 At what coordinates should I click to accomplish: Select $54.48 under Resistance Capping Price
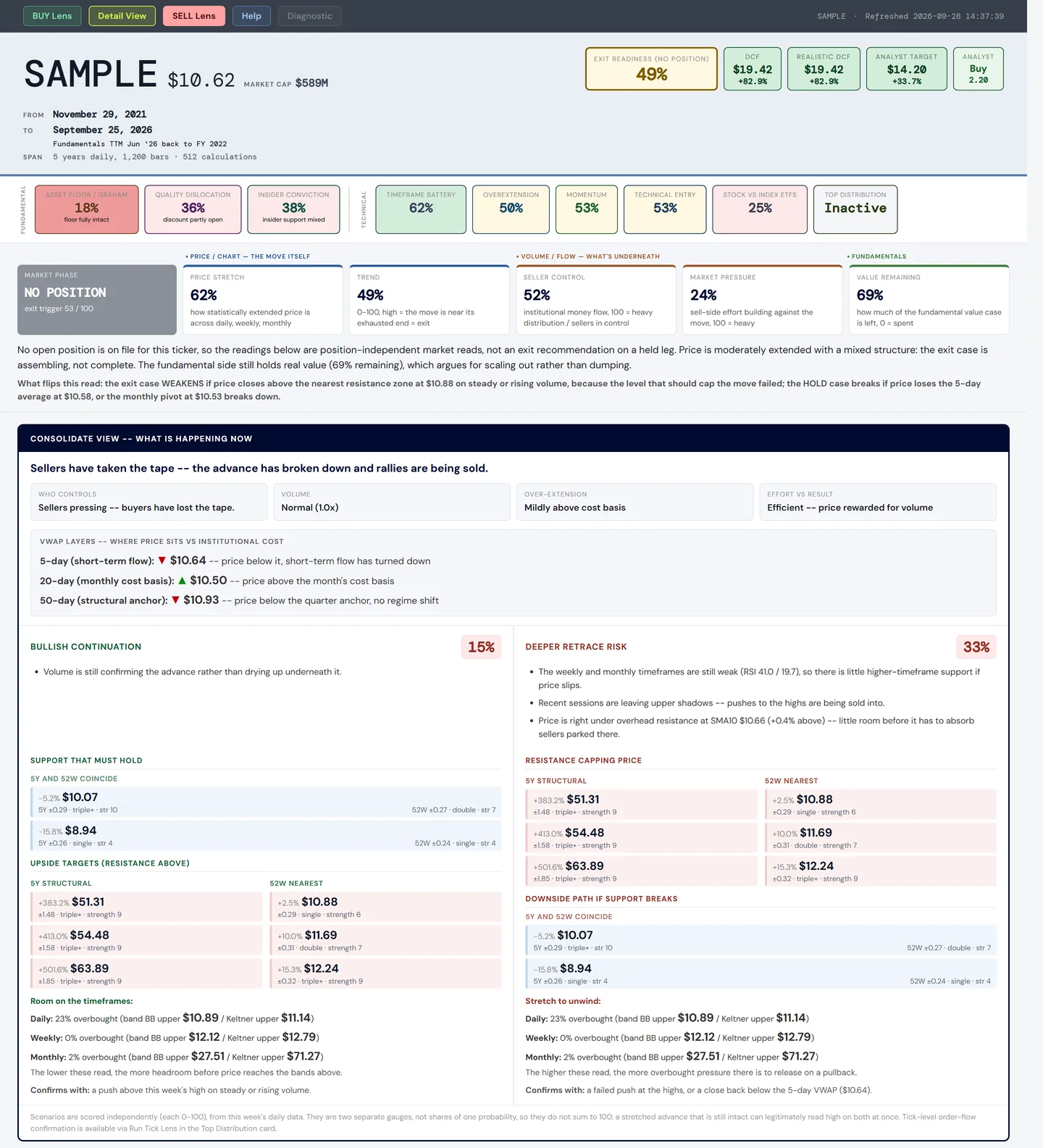pyautogui.click(x=641, y=837)
